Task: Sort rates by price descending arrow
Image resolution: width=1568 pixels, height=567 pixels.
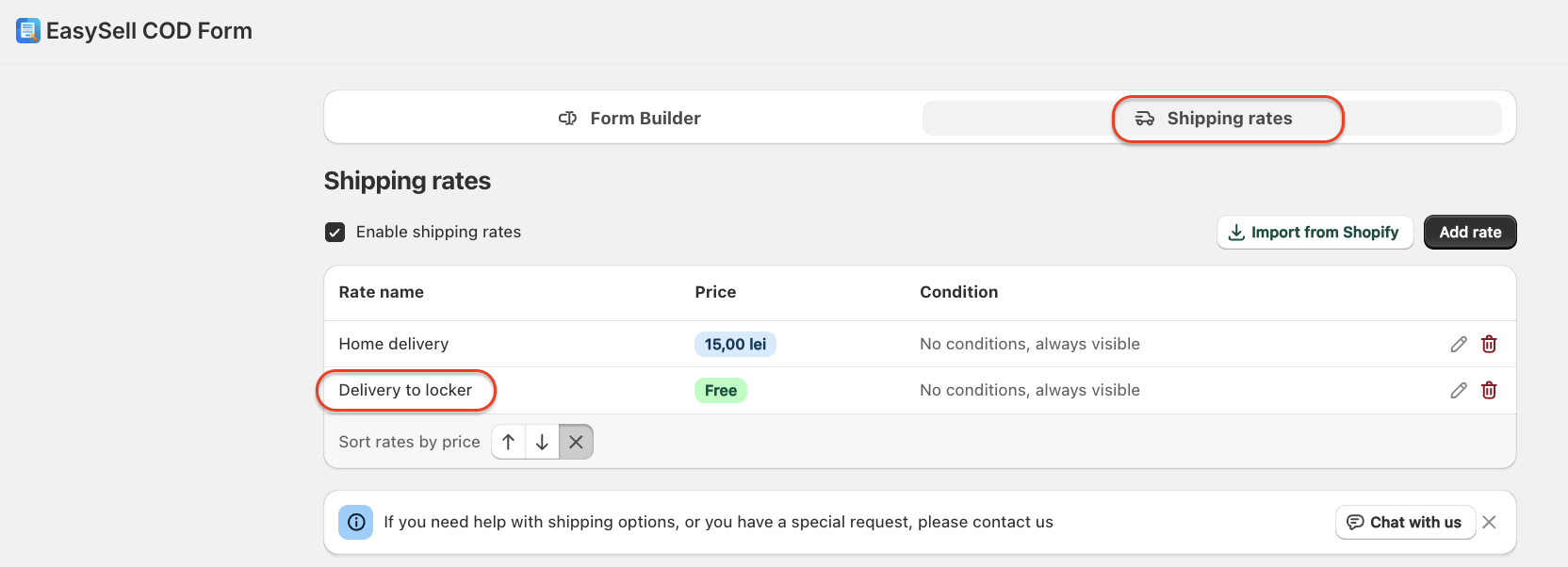Action: coord(542,442)
